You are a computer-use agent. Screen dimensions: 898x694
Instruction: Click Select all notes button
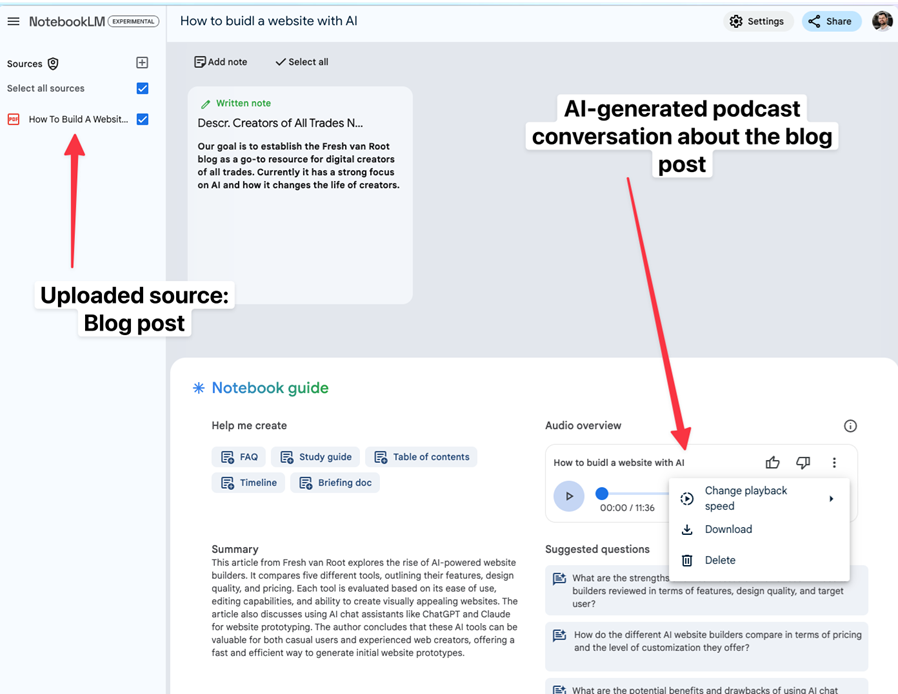[x=302, y=62]
